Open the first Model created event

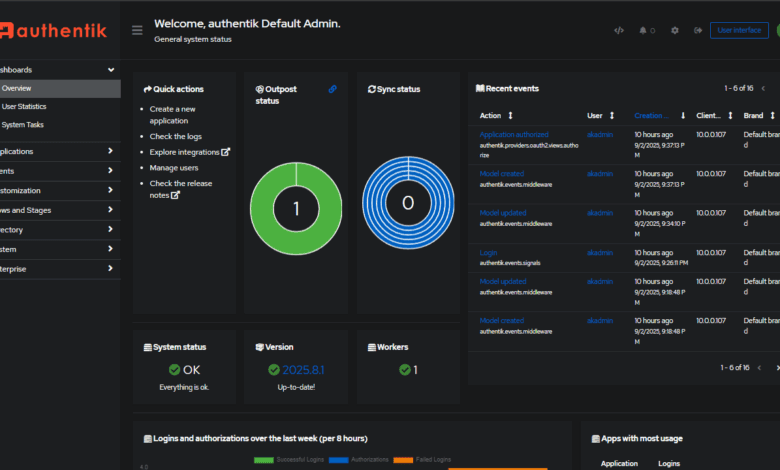501,174
